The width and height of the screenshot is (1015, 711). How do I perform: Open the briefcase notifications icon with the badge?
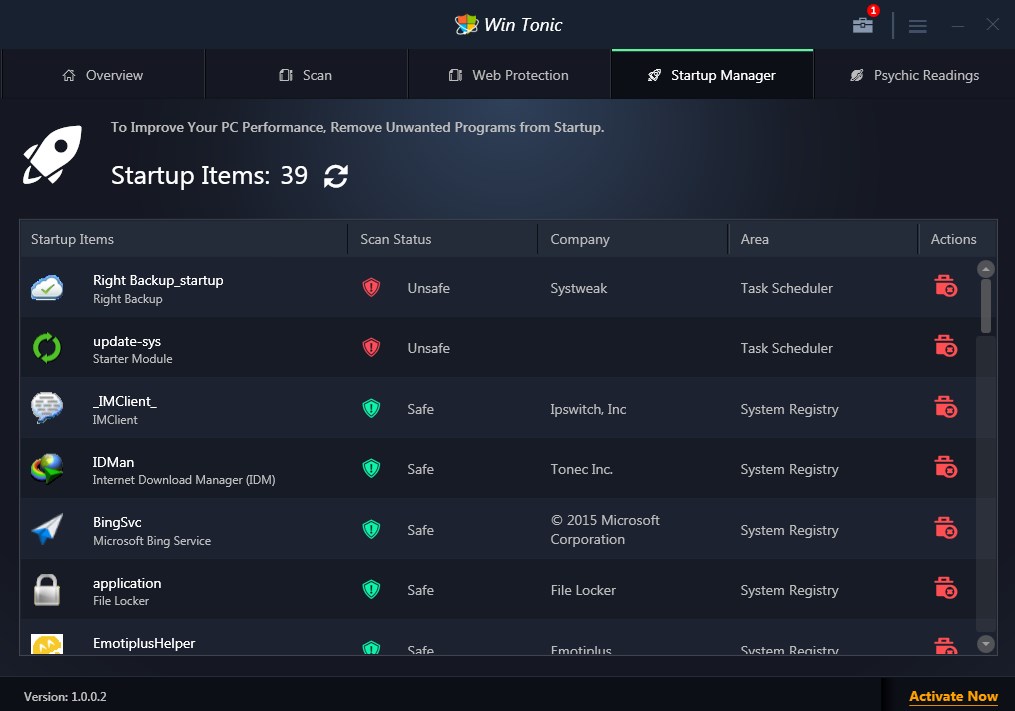tap(862, 25)
